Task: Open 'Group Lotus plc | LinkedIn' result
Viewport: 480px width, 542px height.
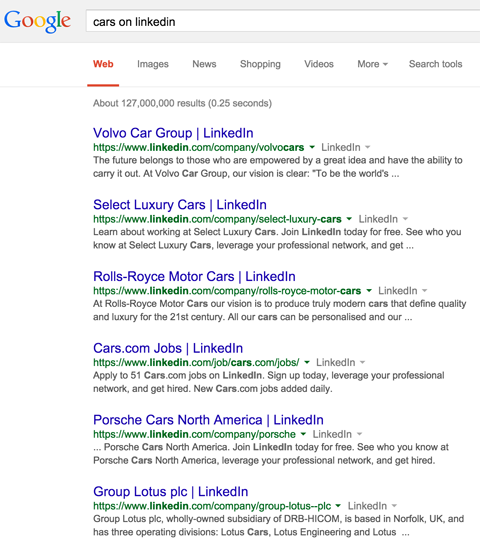Action: point(171,492)
